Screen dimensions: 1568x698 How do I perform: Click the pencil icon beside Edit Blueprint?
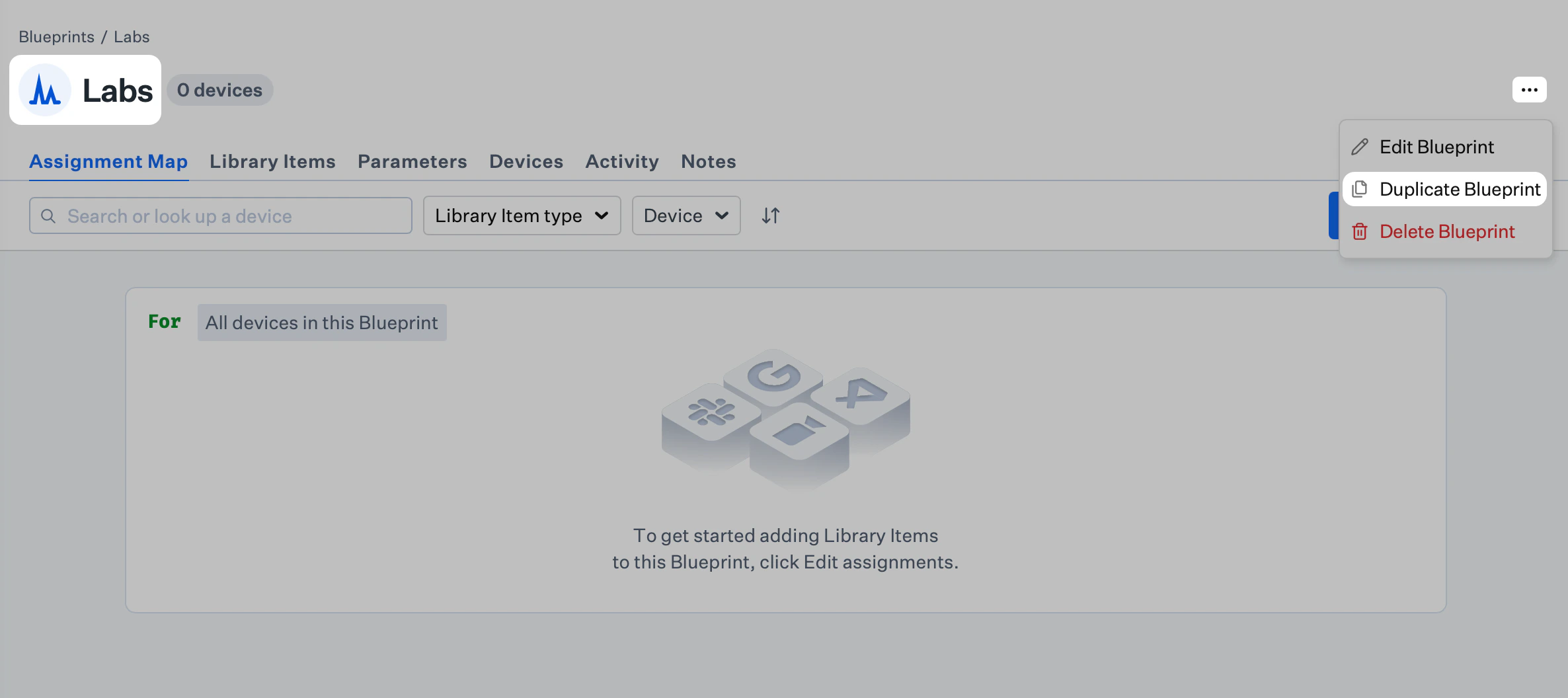click(1359, 146)
